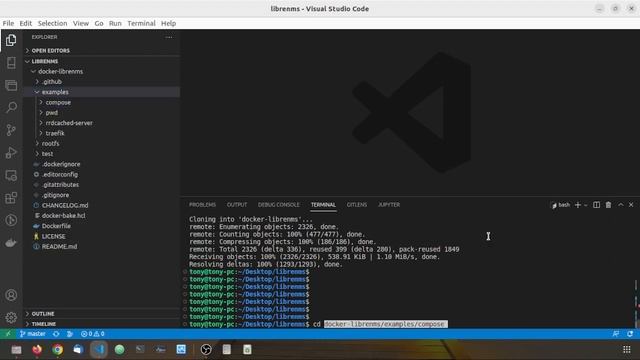Expand the compose folder
The width and height of the screenshot is (640, 360).
click(x=58, y=102)
